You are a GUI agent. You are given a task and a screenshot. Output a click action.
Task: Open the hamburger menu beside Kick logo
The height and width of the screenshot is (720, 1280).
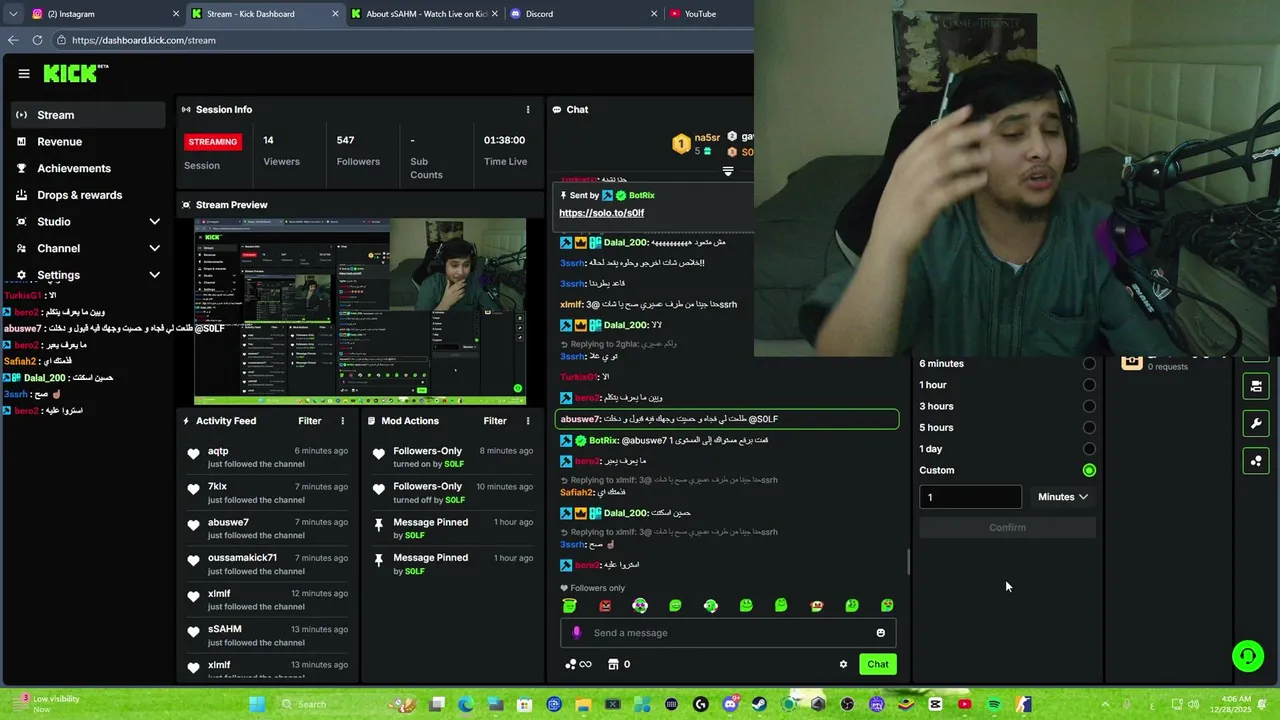point(24,73)
